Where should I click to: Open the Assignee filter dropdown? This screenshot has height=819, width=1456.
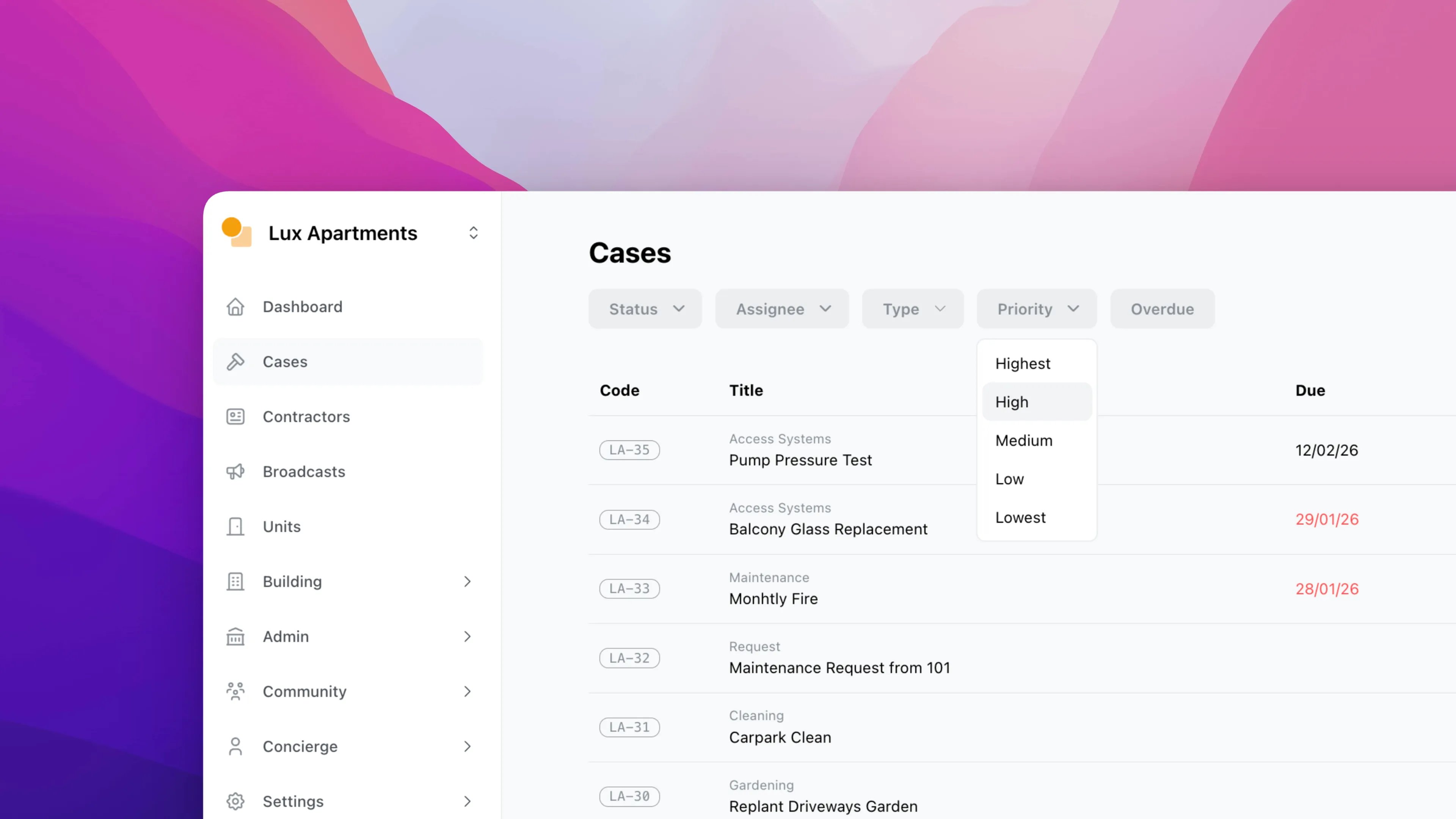782,309
